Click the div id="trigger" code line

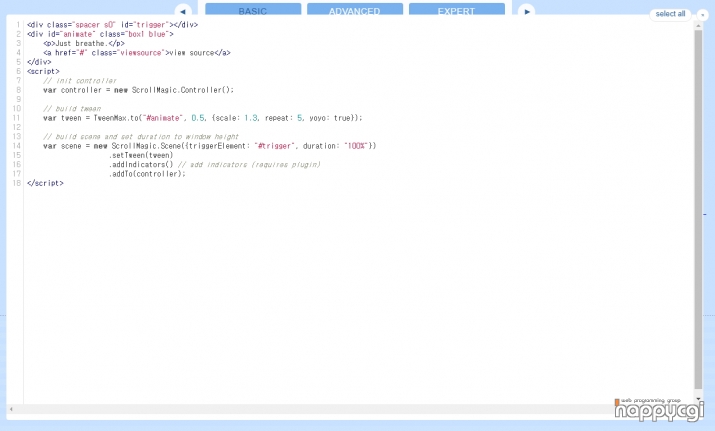coord(112,25)
